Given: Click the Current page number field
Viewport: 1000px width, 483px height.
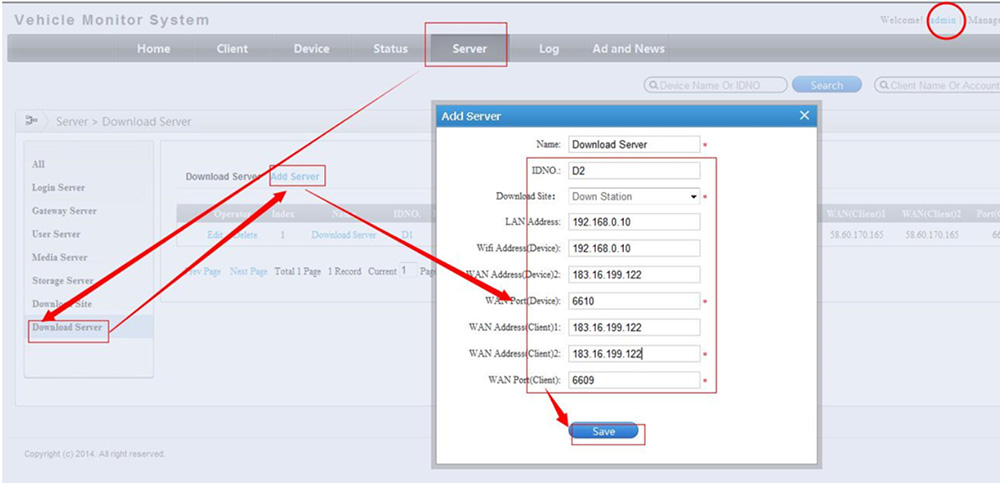Looking at the screenshot, I should point(408,271).
